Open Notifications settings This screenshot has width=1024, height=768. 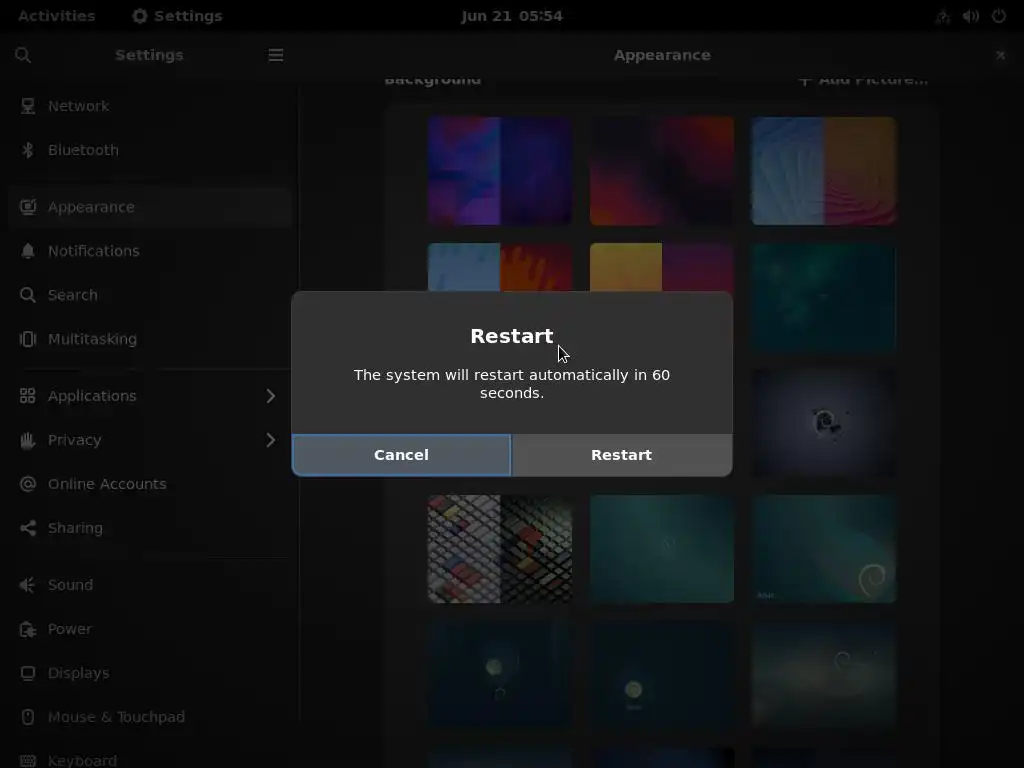coord(150,251)
